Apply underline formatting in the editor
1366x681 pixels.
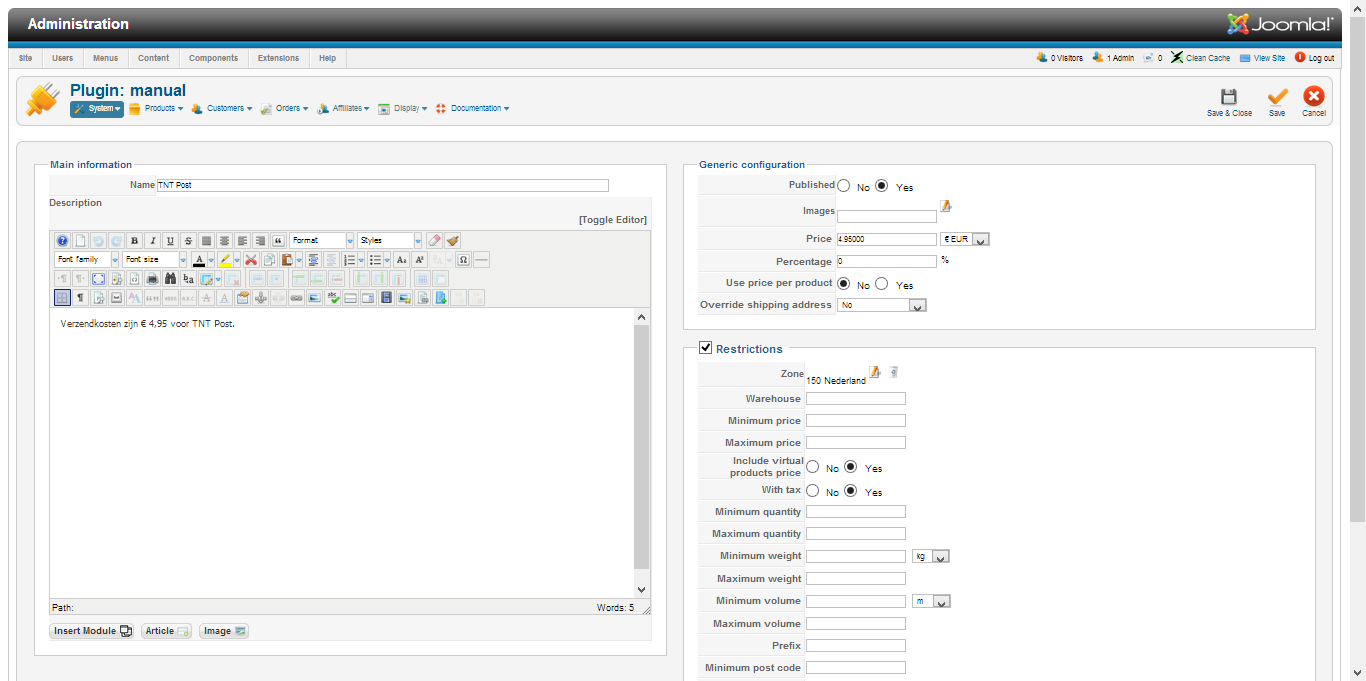click(x=171, y=241)
